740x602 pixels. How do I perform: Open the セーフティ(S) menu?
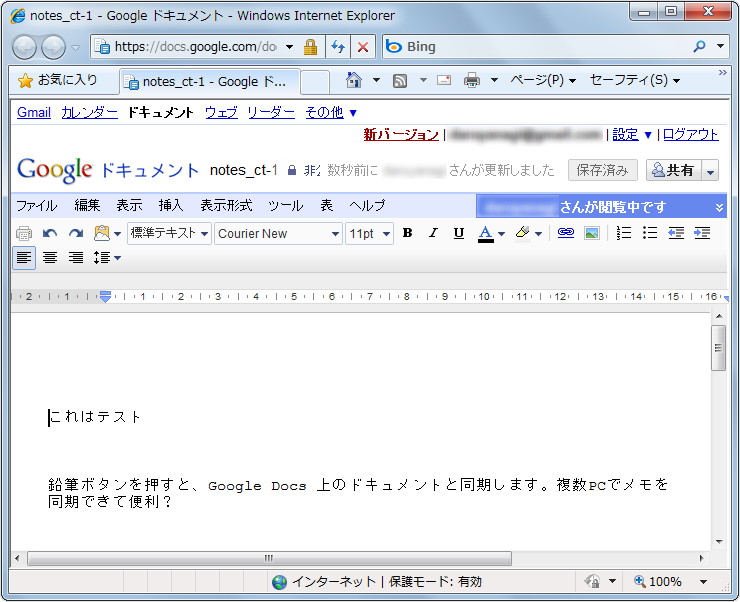635,80
